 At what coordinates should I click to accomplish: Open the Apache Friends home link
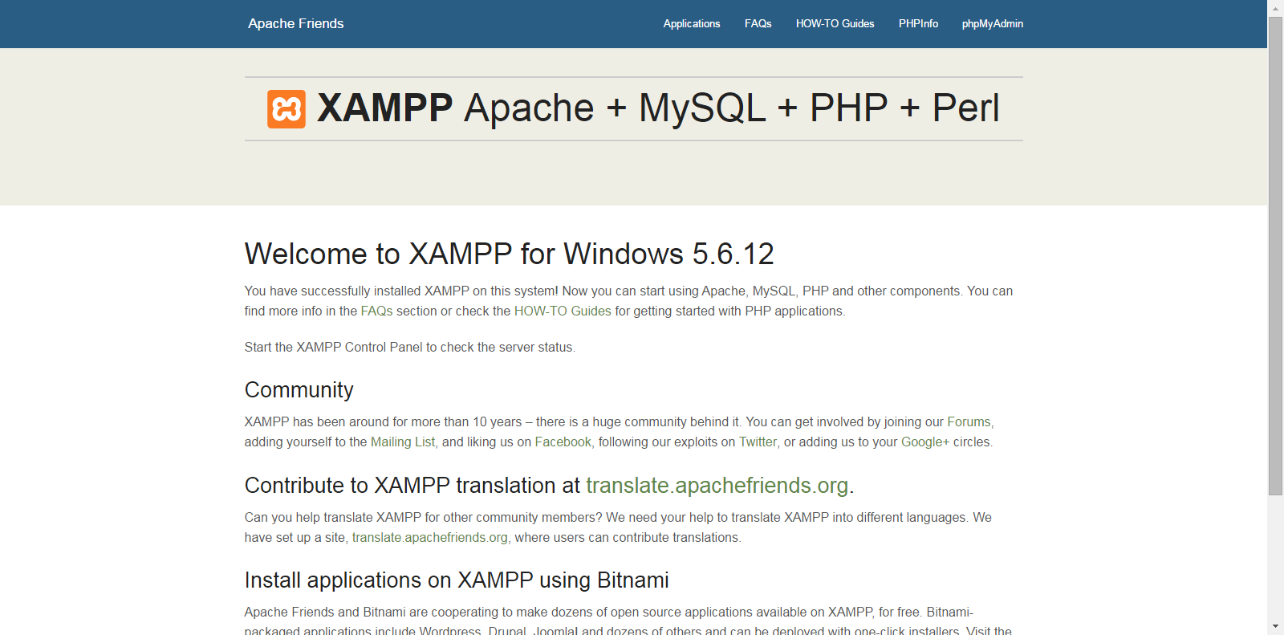click(x=296, y=24)
